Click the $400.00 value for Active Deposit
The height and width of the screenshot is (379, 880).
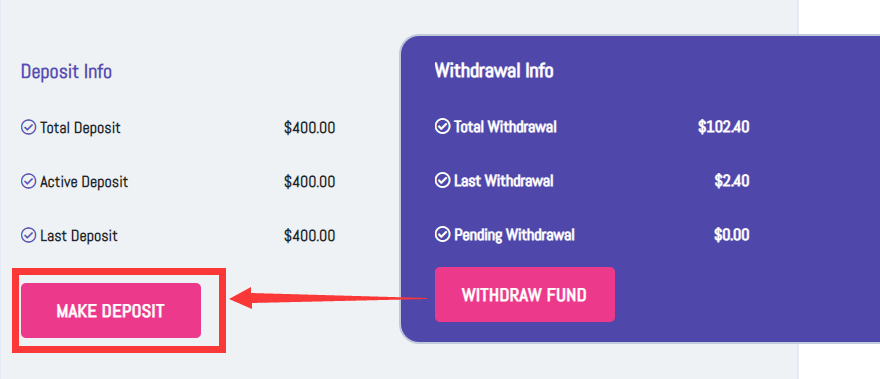pos(310,182)
